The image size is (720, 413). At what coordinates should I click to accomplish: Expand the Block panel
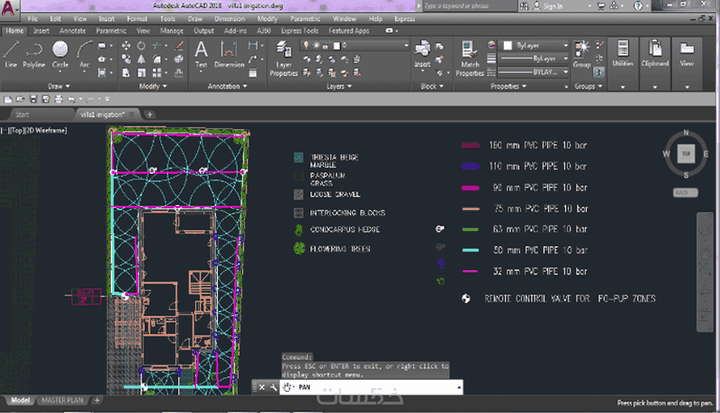pos(432,86)
